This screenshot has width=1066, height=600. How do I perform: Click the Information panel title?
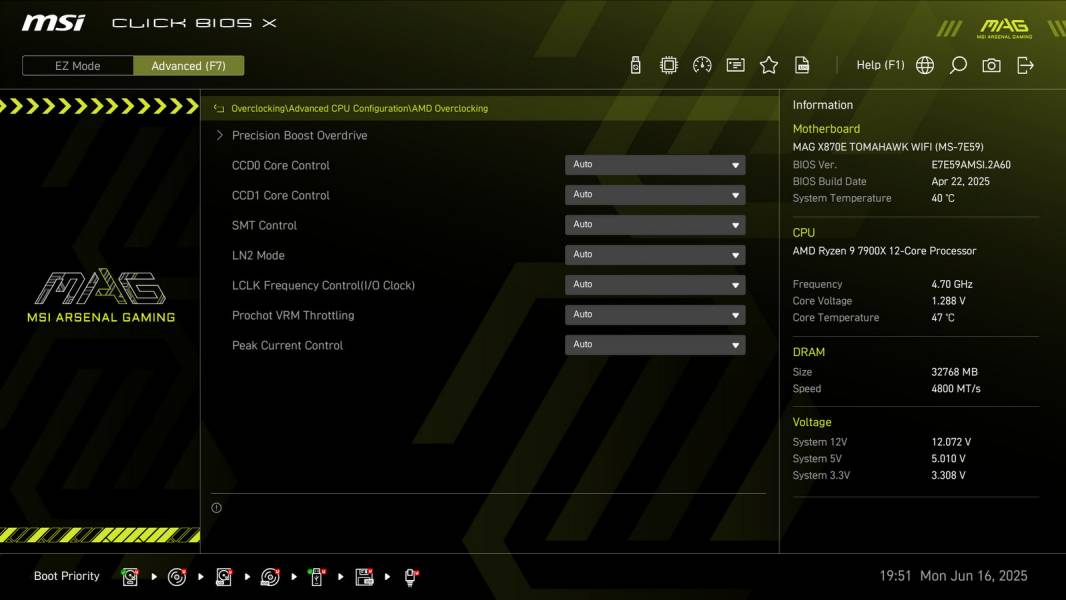pyautogui.click(x=823, y=105)
